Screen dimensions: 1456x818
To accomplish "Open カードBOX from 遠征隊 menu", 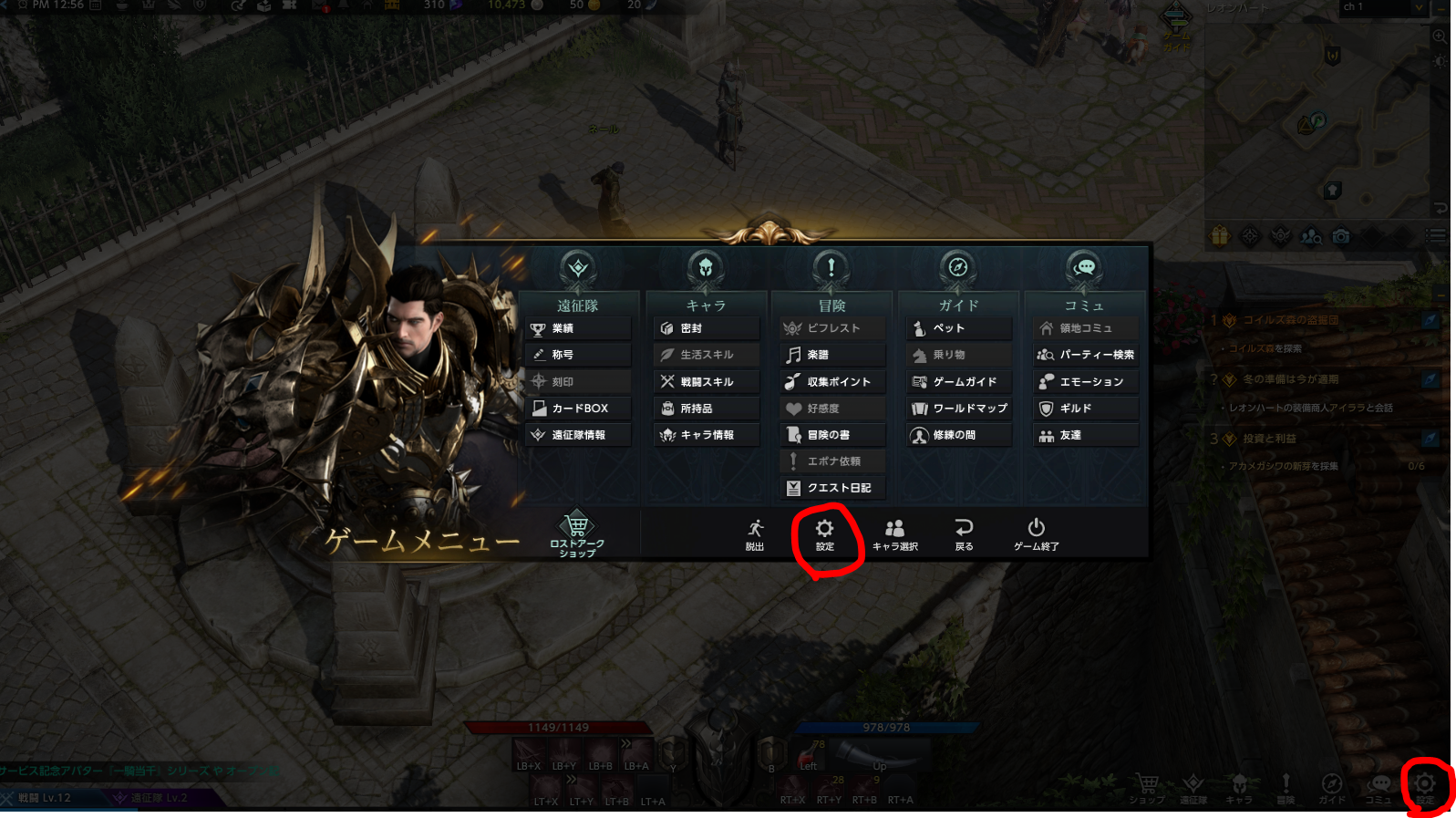I will click(578, 409).
